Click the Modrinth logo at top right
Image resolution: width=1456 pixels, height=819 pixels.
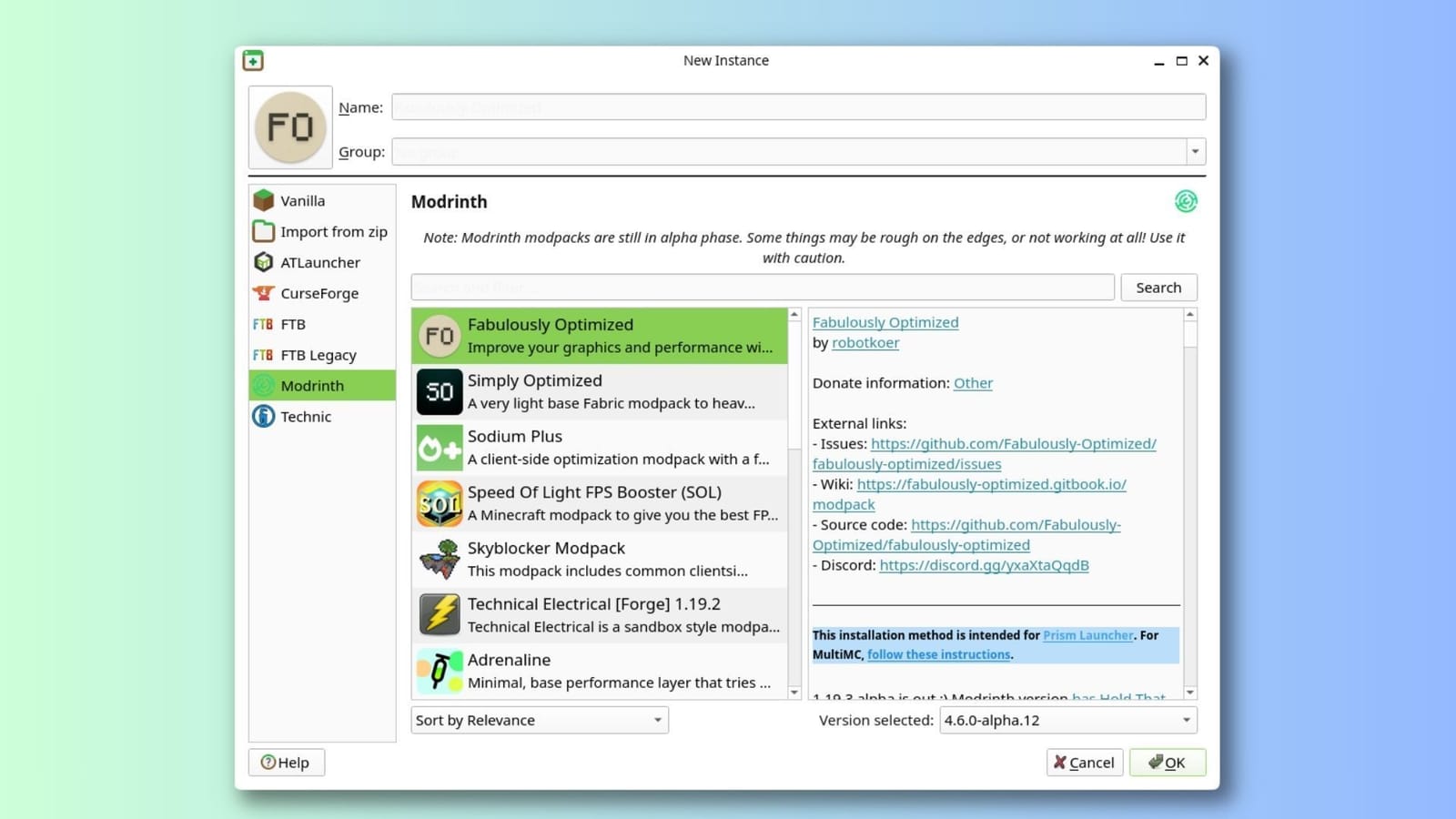[x=1185, y=201]
